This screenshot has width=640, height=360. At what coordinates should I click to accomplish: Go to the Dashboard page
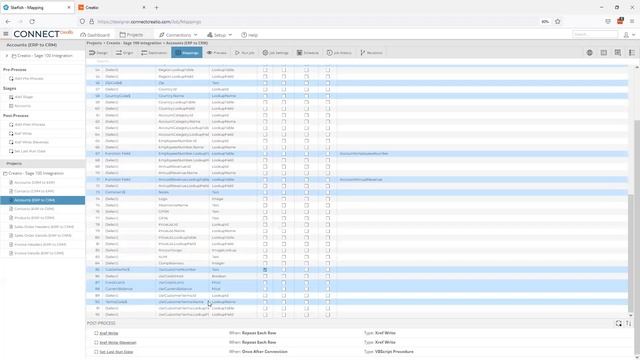(95, 35)
